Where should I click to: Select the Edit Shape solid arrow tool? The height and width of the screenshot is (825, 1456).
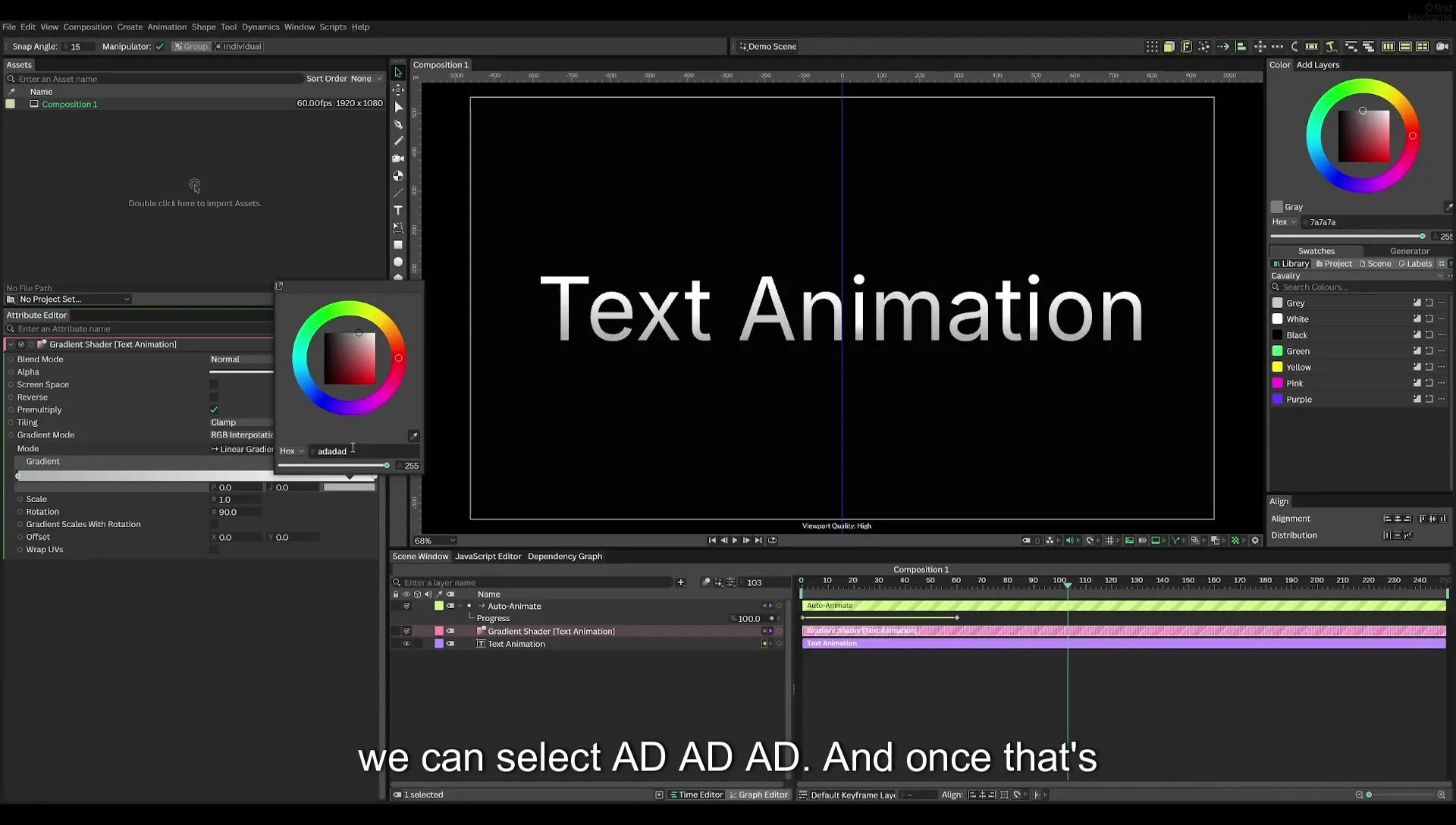click(398, 107)
